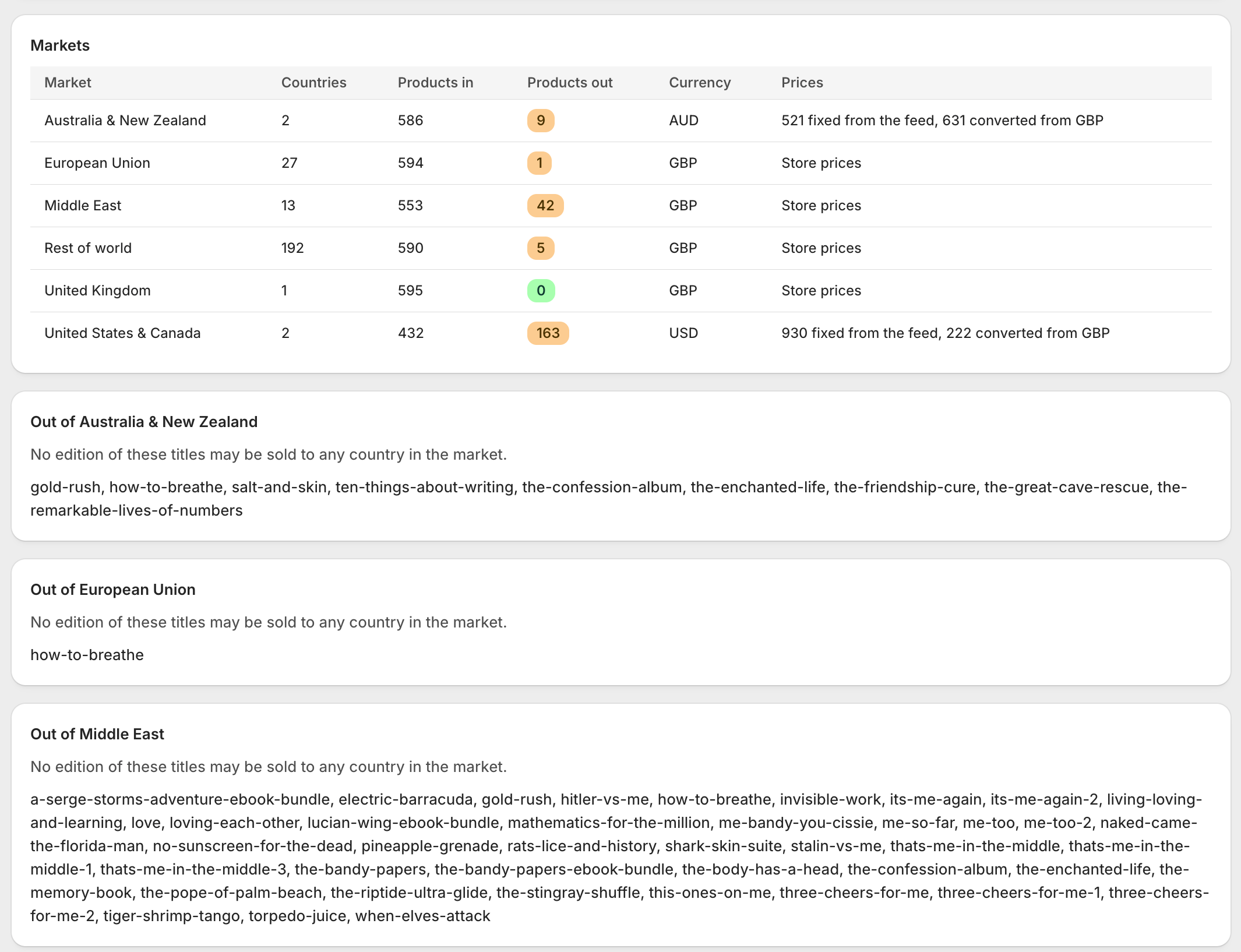Click the Out of Australia & New Zealand heading
Screen dimensions: 1241x952
[144, 422]
